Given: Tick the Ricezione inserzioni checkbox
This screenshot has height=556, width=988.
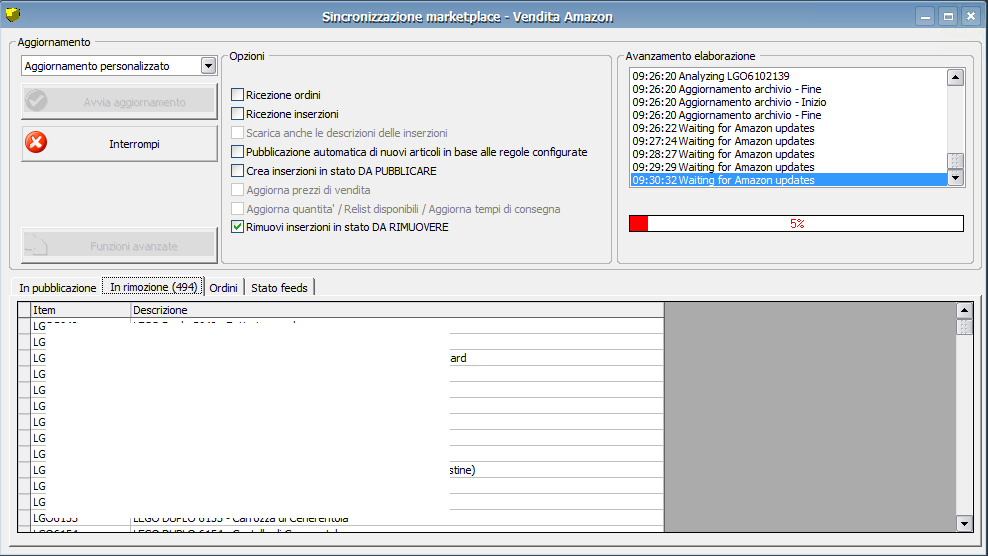Looking at the screenshot, I should [x=238, y=114].
